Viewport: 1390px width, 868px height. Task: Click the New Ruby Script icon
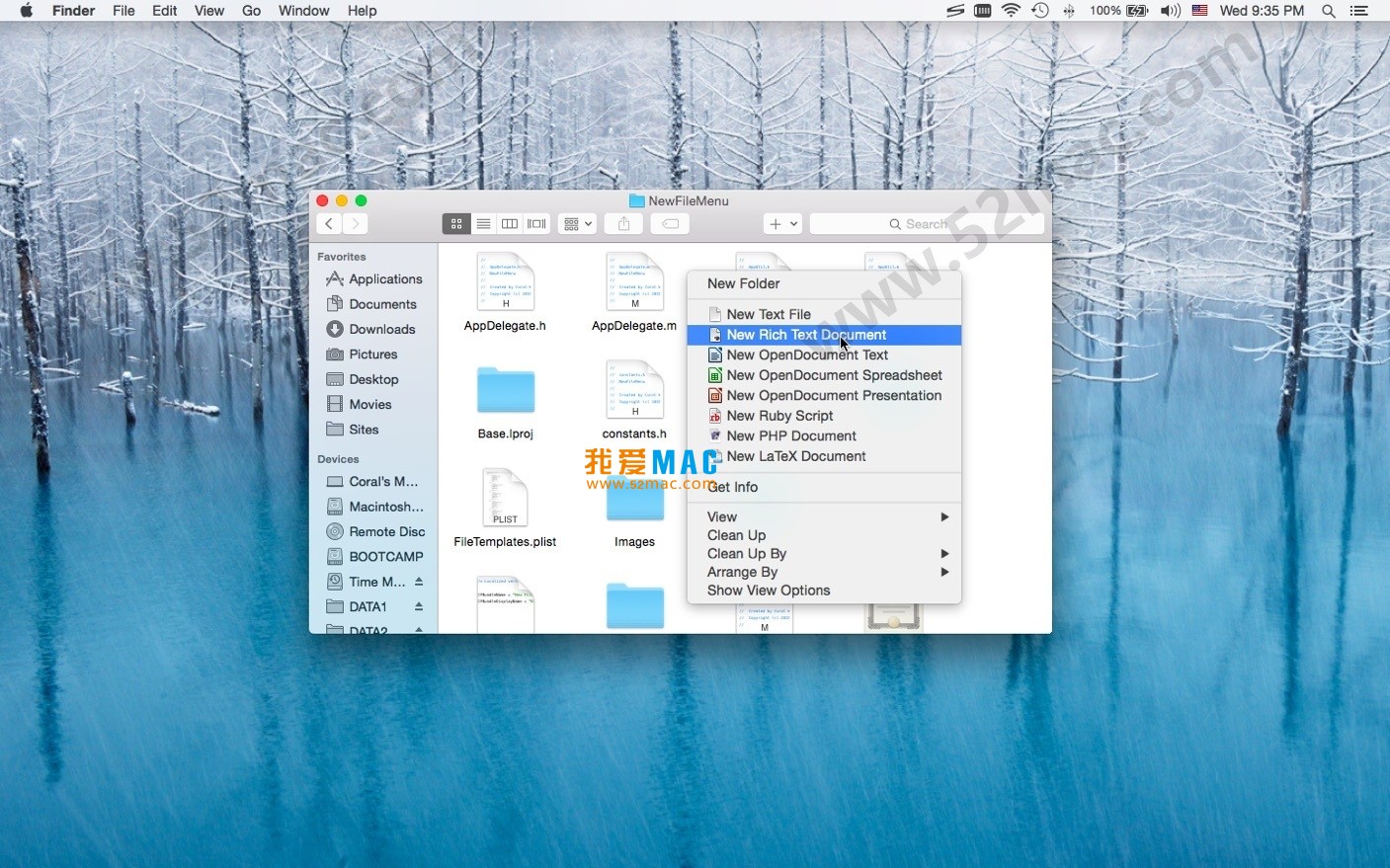coord(715,416)
